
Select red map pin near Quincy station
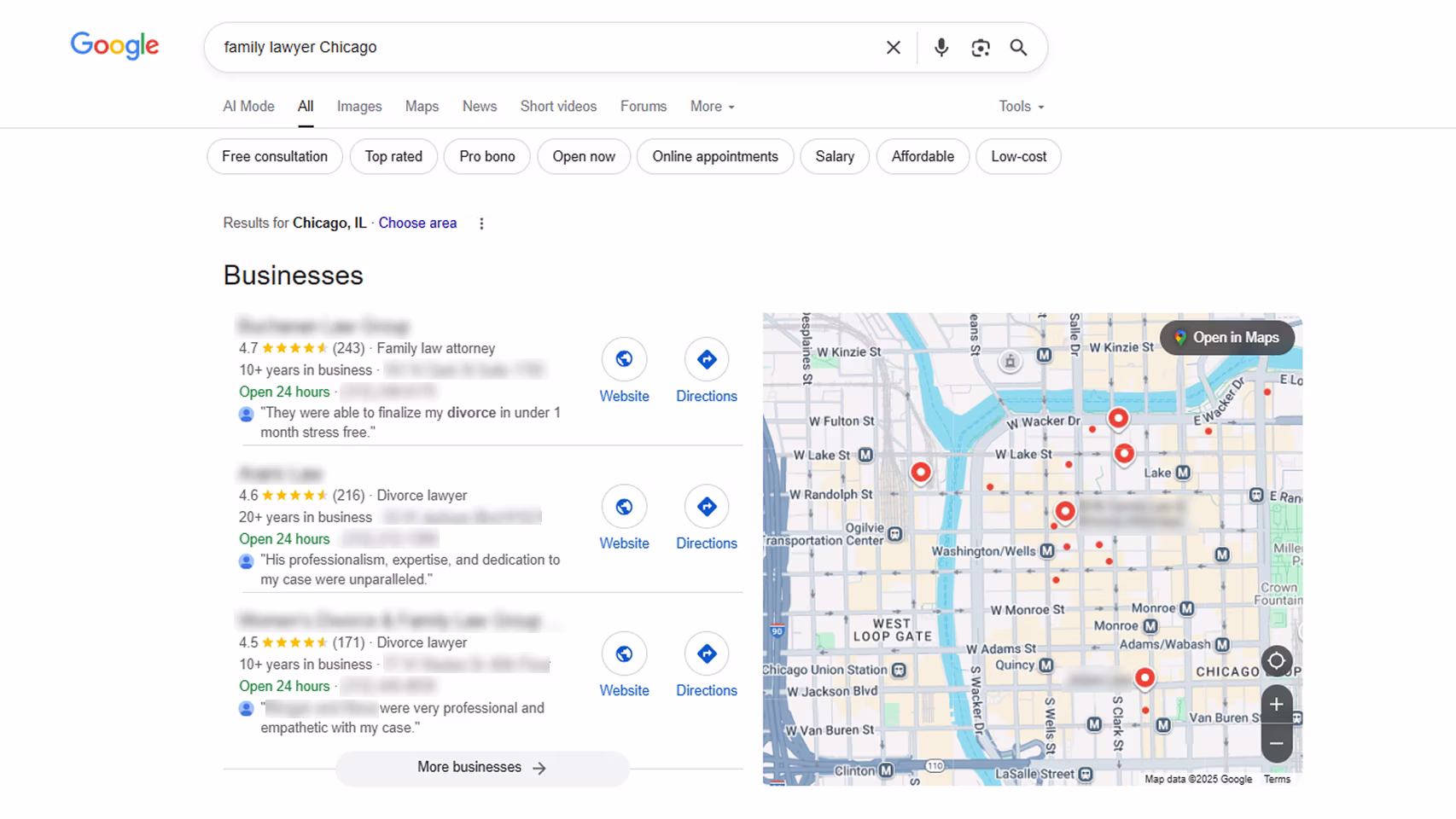tap(1144, 678)
